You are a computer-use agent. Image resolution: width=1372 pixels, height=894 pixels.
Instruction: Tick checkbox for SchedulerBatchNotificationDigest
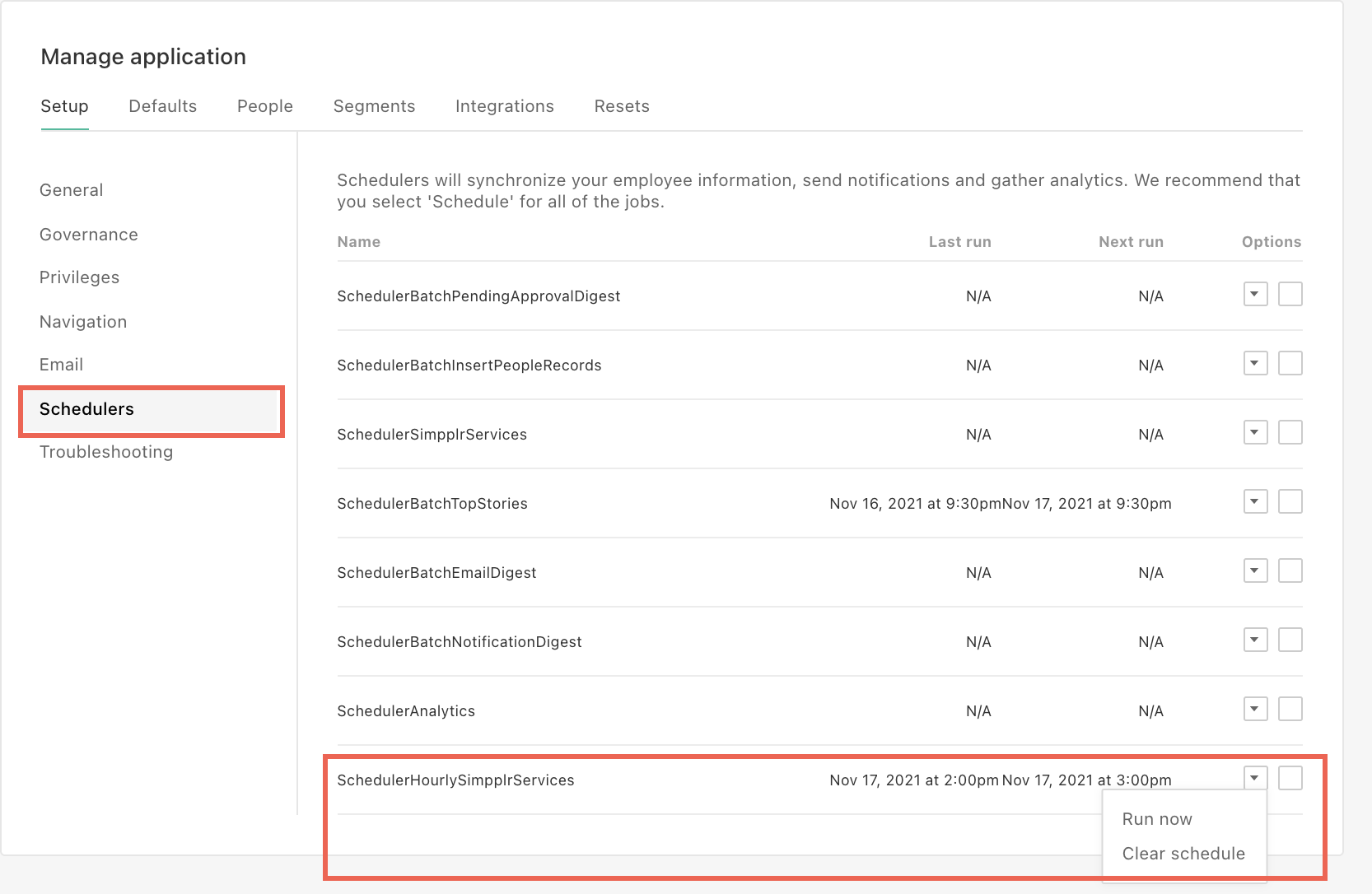click(x=1290, y=640)
